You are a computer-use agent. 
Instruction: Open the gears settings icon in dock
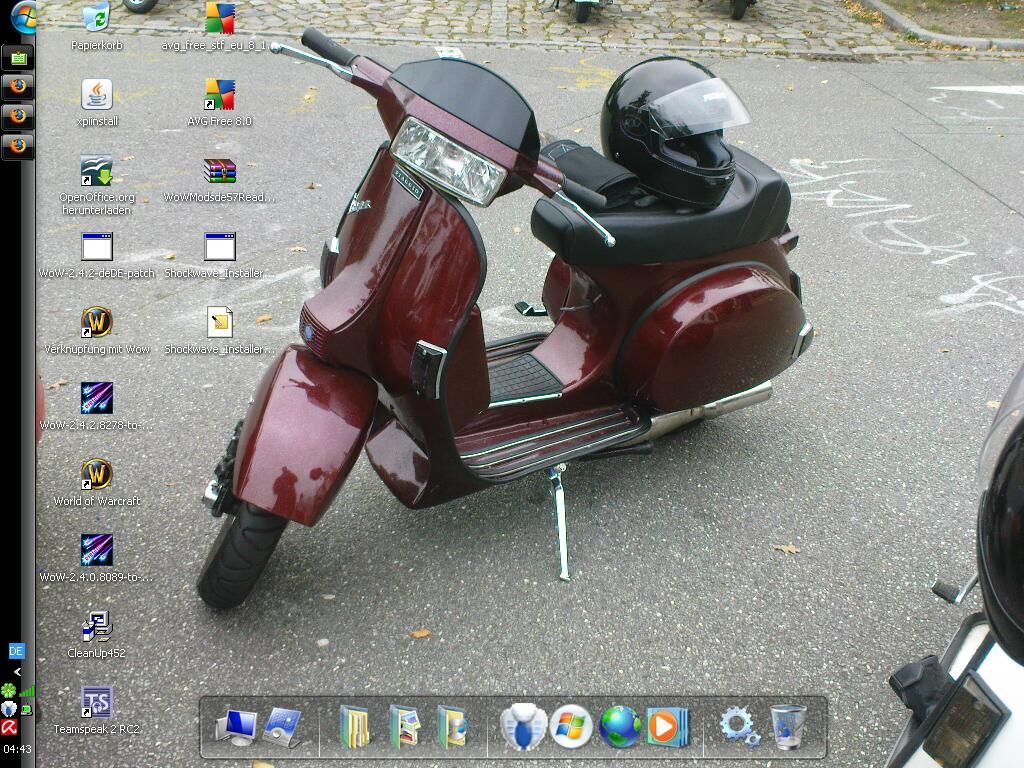740,727
